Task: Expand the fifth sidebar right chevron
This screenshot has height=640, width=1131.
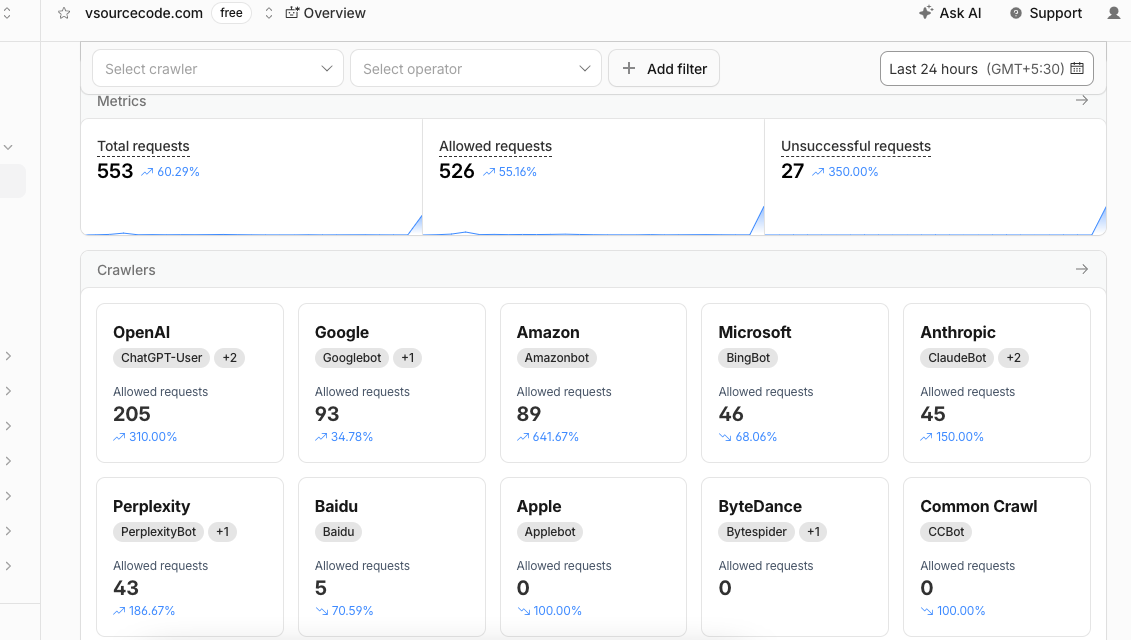Action: [8, 496]
